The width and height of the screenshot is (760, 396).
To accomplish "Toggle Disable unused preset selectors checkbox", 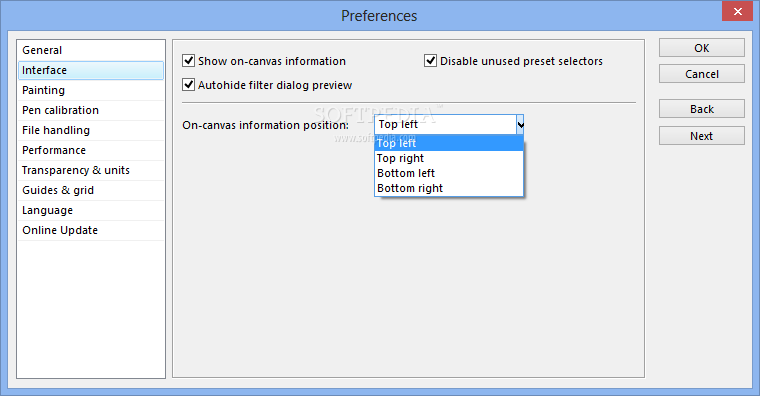I will tap(430, 61).
